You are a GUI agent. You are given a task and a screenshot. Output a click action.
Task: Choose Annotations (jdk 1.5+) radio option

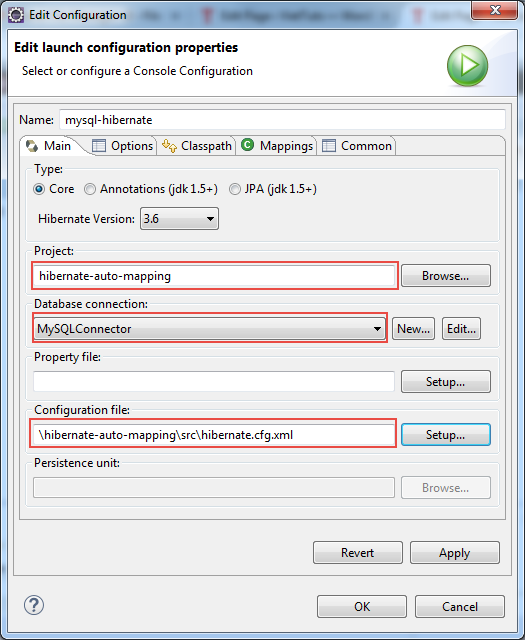(90, 189)
